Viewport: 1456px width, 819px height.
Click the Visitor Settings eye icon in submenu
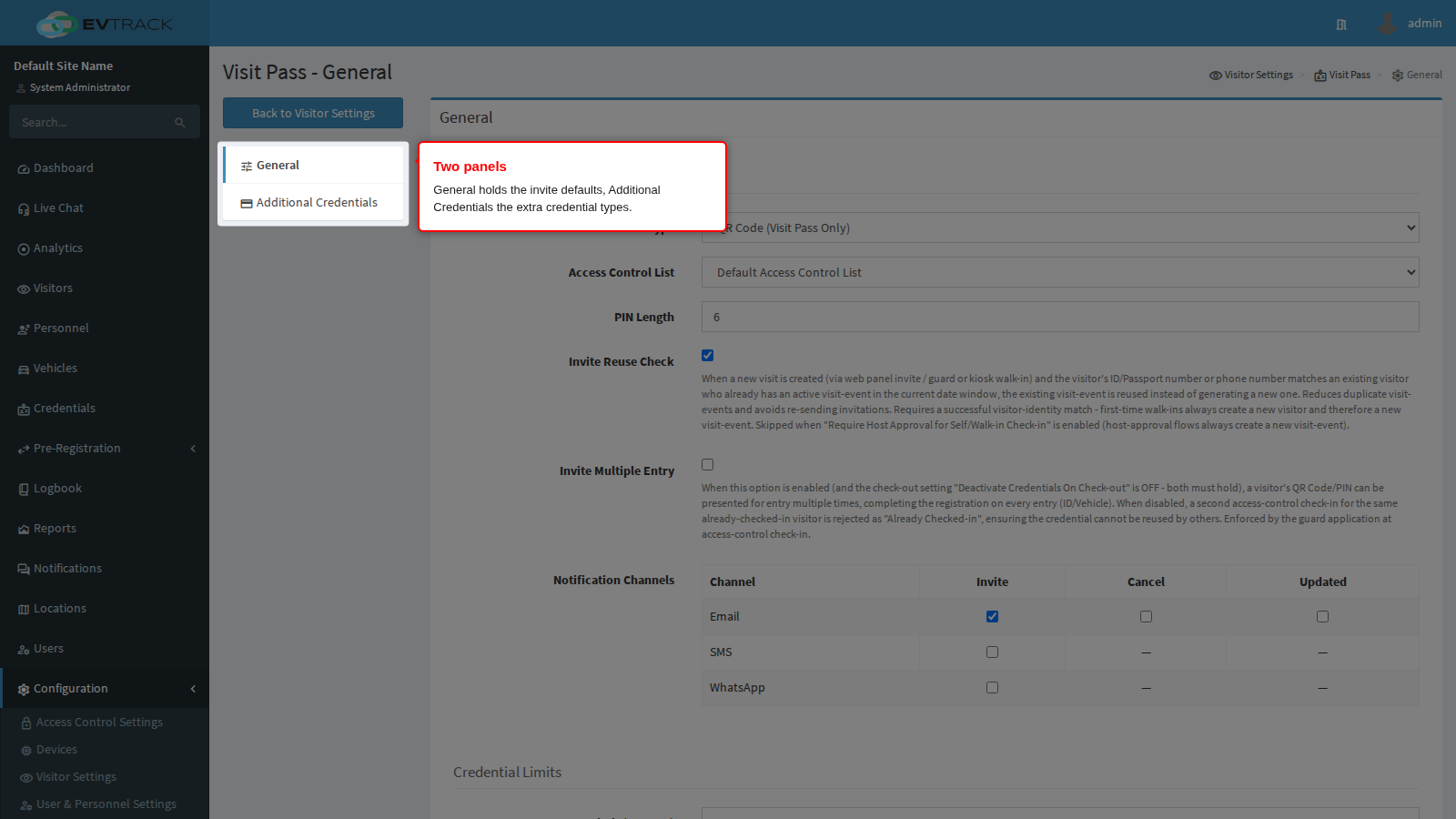tap(26, 778)
